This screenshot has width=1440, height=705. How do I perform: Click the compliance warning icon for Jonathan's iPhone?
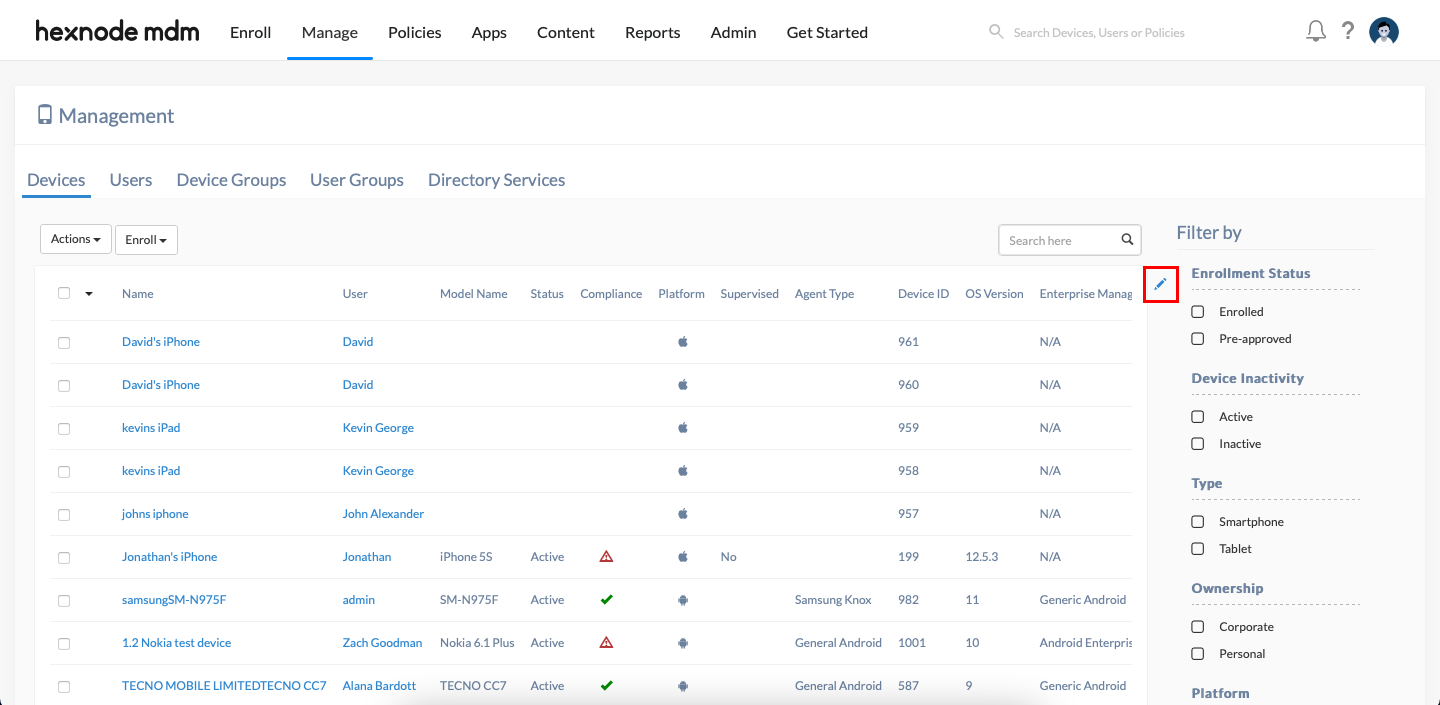pyautogui.click(x=606, y=556)
